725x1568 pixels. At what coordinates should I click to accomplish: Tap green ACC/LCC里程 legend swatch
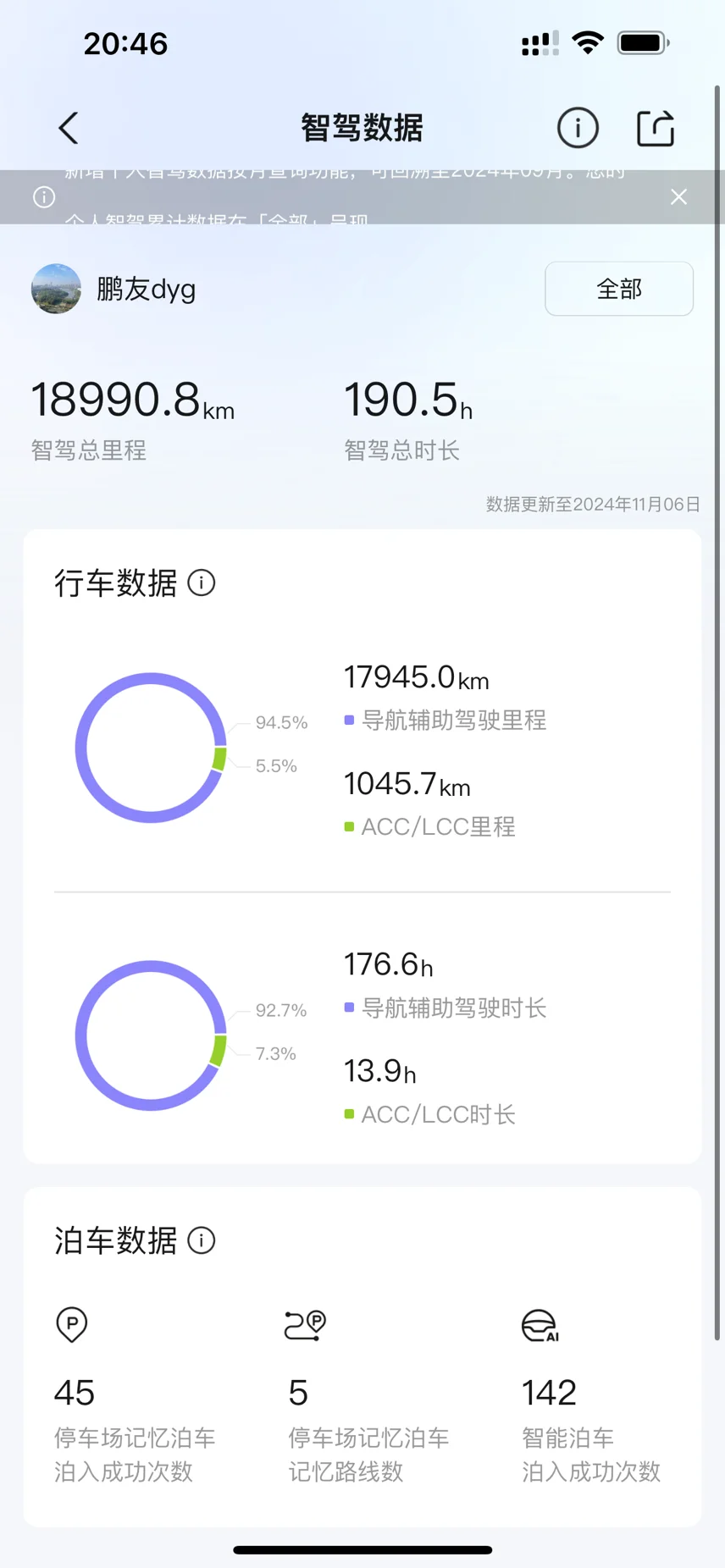pyautogui.click(x=349, y=826)
